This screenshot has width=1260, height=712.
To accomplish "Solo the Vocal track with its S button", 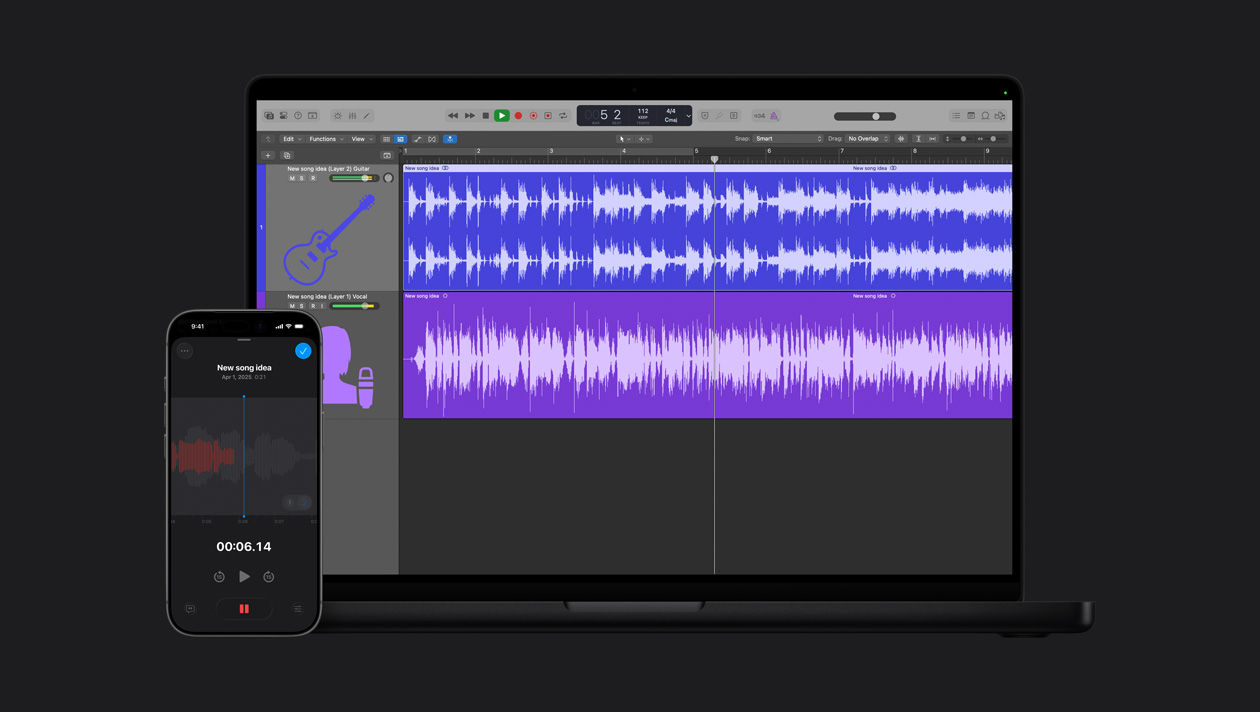I will point(301,306).
